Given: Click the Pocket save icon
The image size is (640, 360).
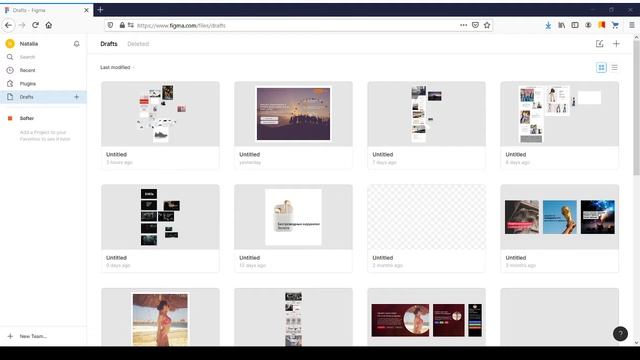Looking at the screenshot, I should tap(475, 25).
